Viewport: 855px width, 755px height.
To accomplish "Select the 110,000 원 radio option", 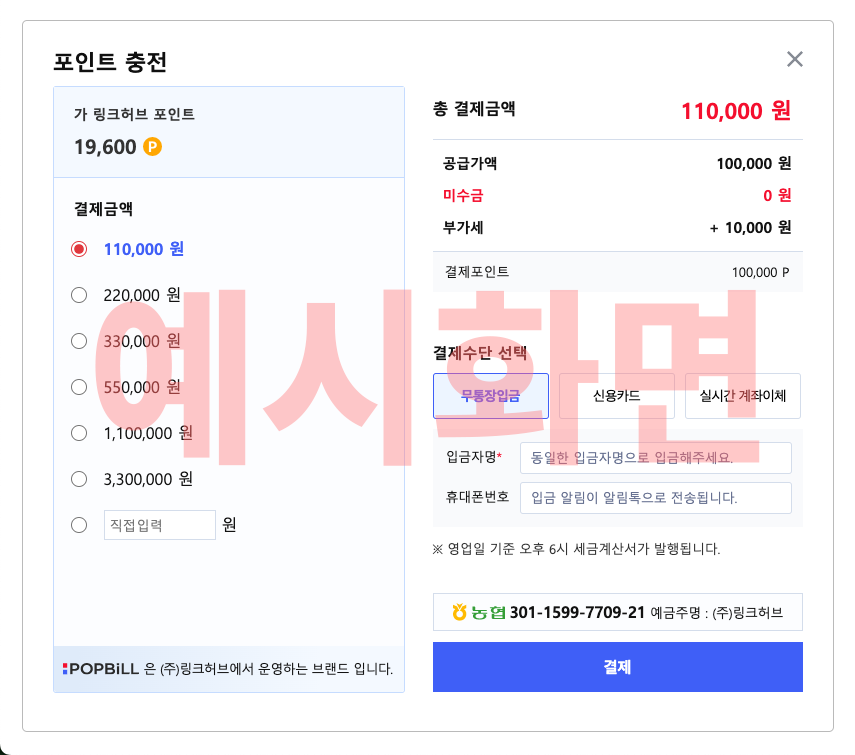I will 79,249.
